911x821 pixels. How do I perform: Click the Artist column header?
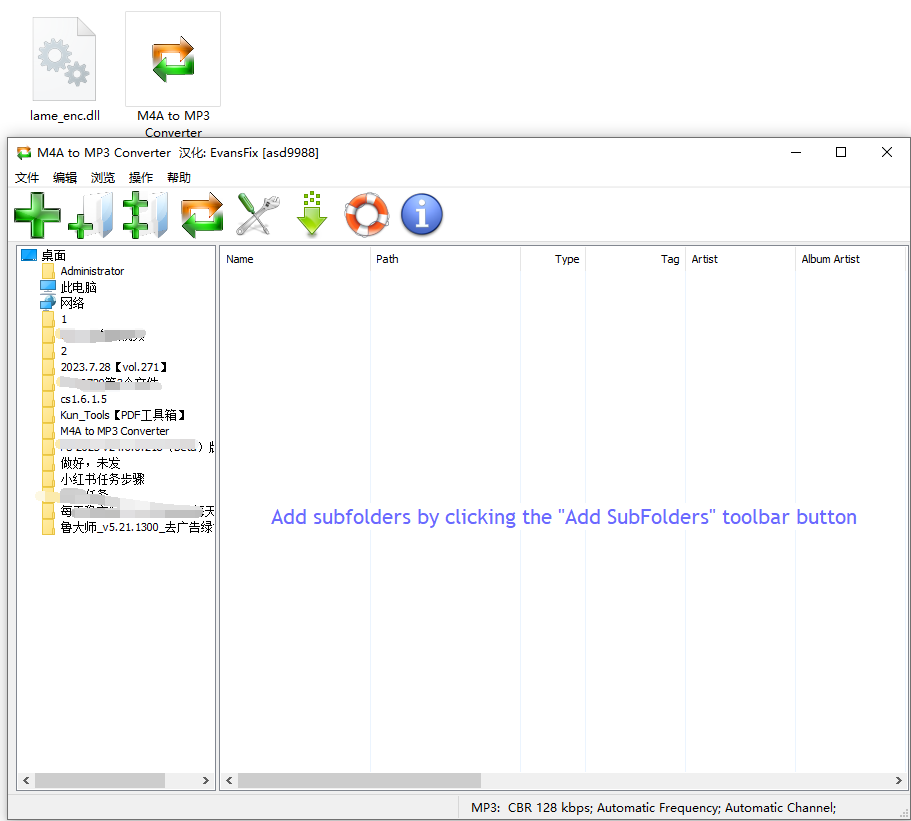click(x=741, y=259)
